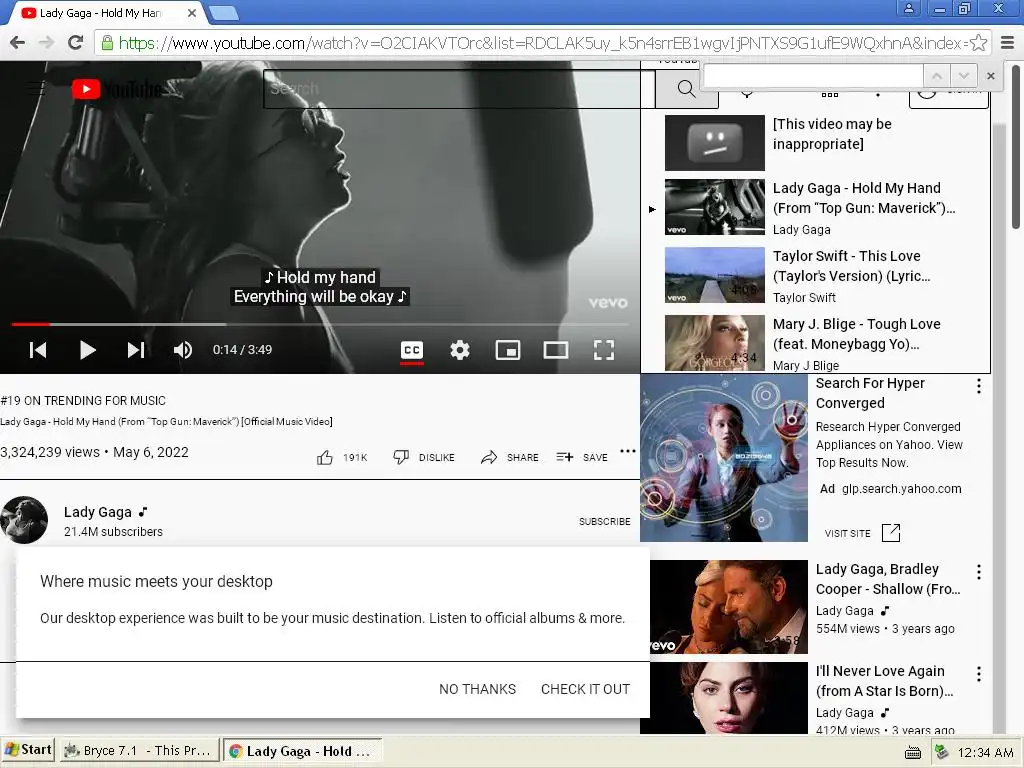This screenshot has height=768, width=1024.
Task: Click the network tray icon
Action: point(940,752)
